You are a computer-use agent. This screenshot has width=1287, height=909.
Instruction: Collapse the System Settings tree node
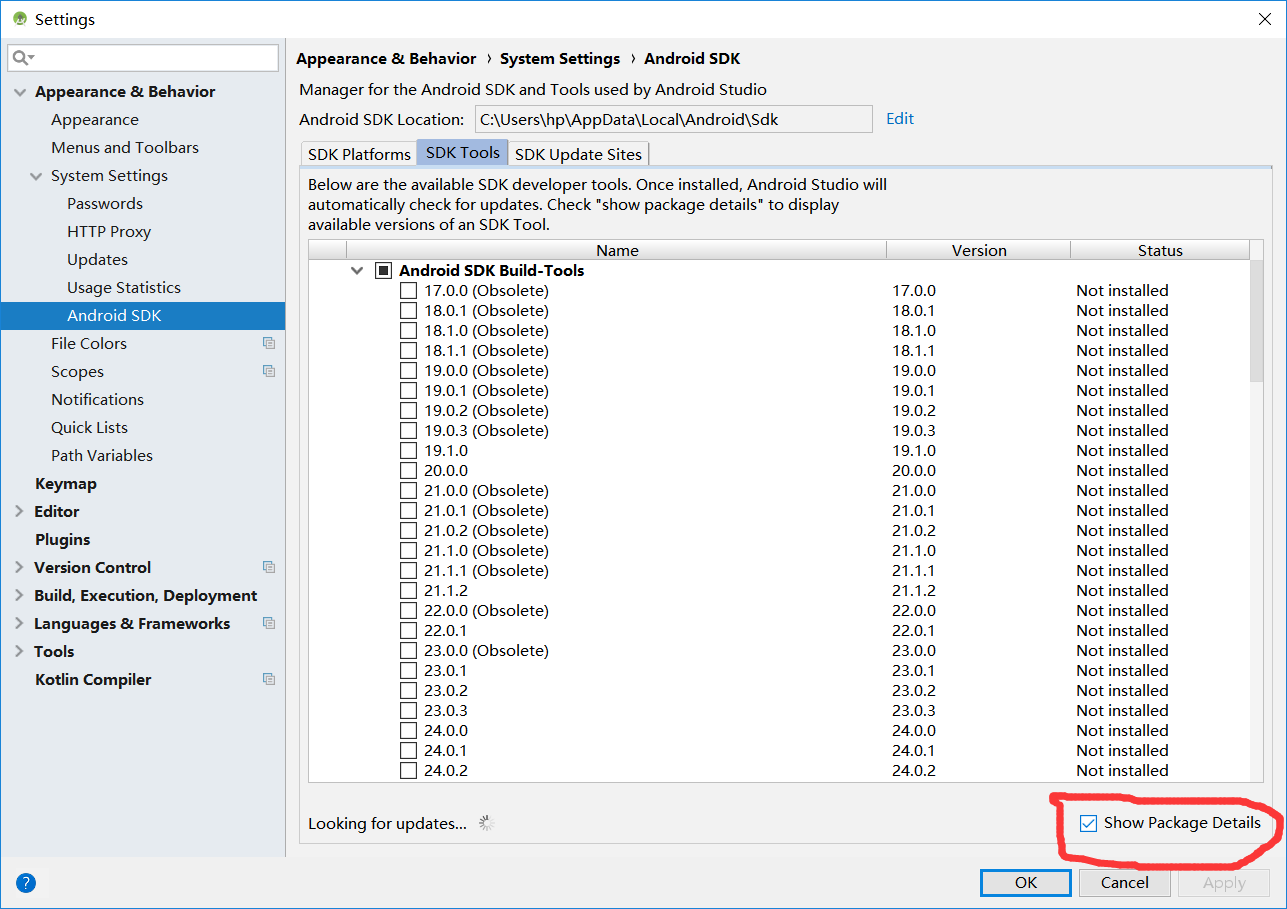[x=36, y=176]
